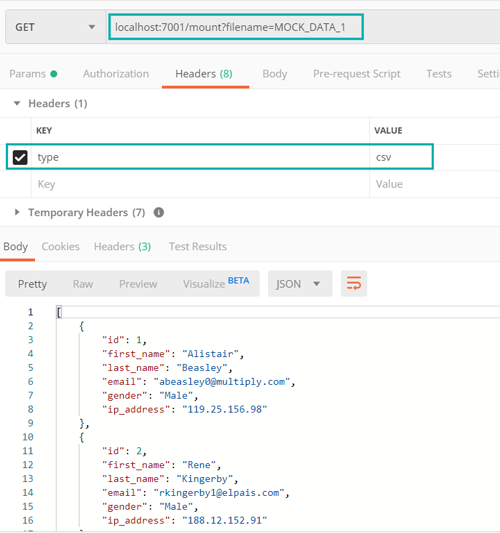
Task: Uncheck the type header checkbox
Action: (x=20, y=157)
